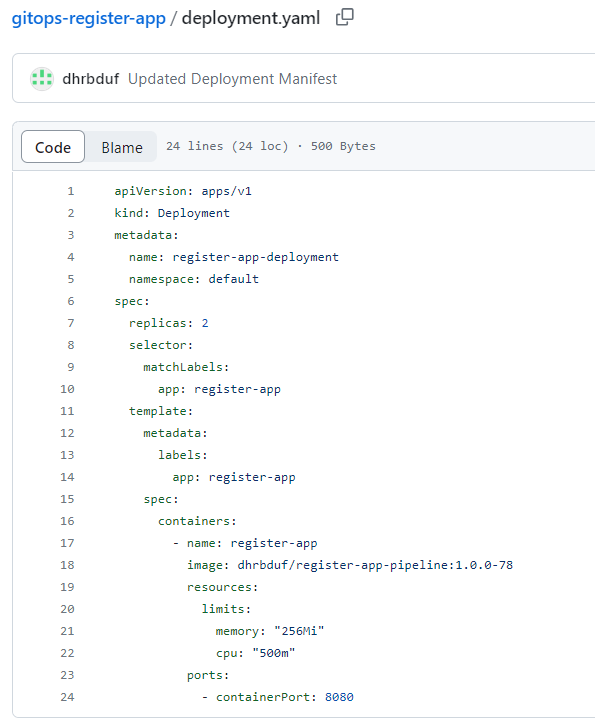Click the 'spec:' text on line 15

[161, 499]
